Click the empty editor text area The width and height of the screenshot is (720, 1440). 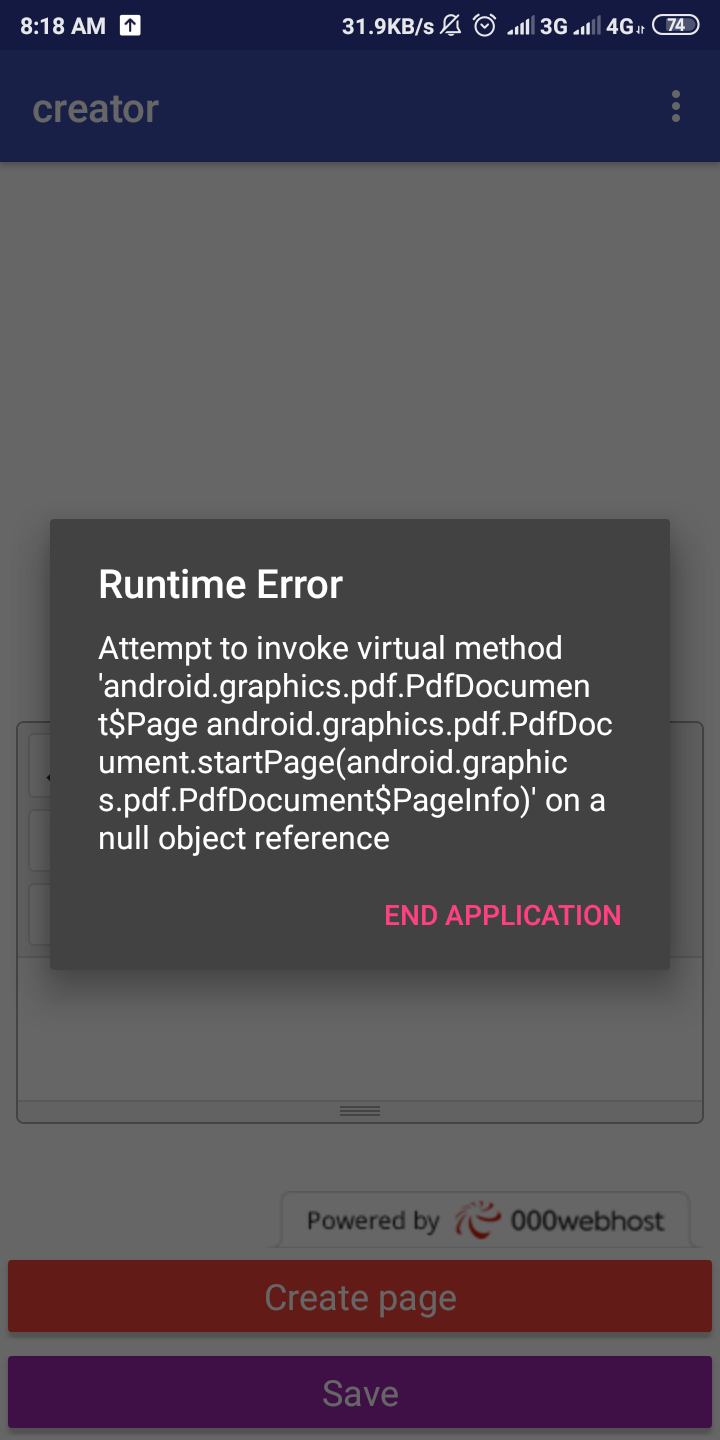(360, 1029)
